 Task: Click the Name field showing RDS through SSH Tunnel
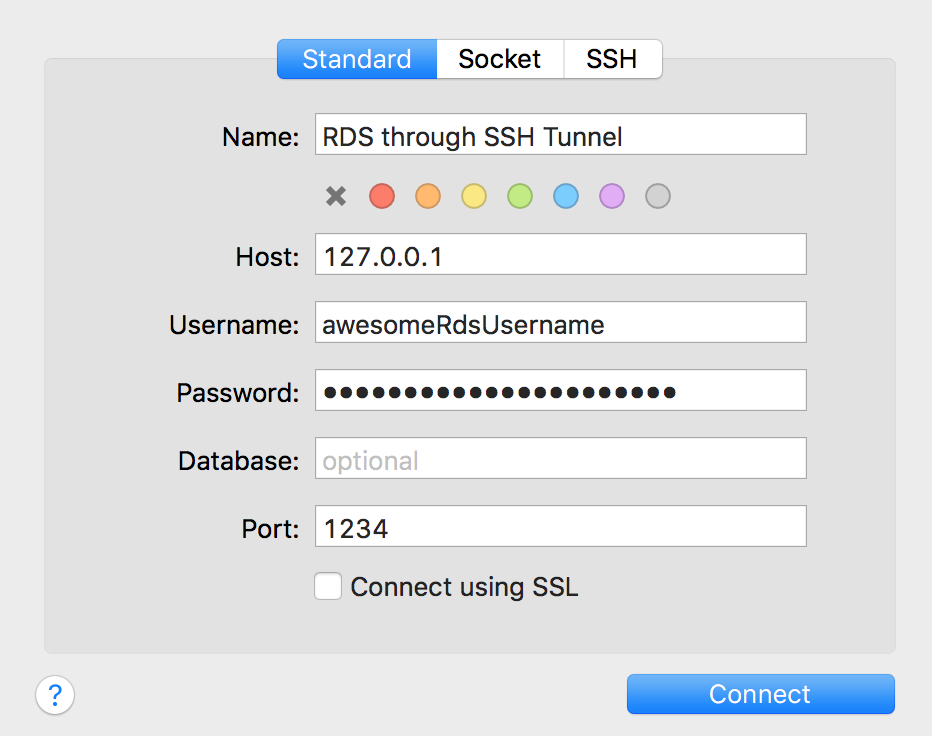(560, 134)
